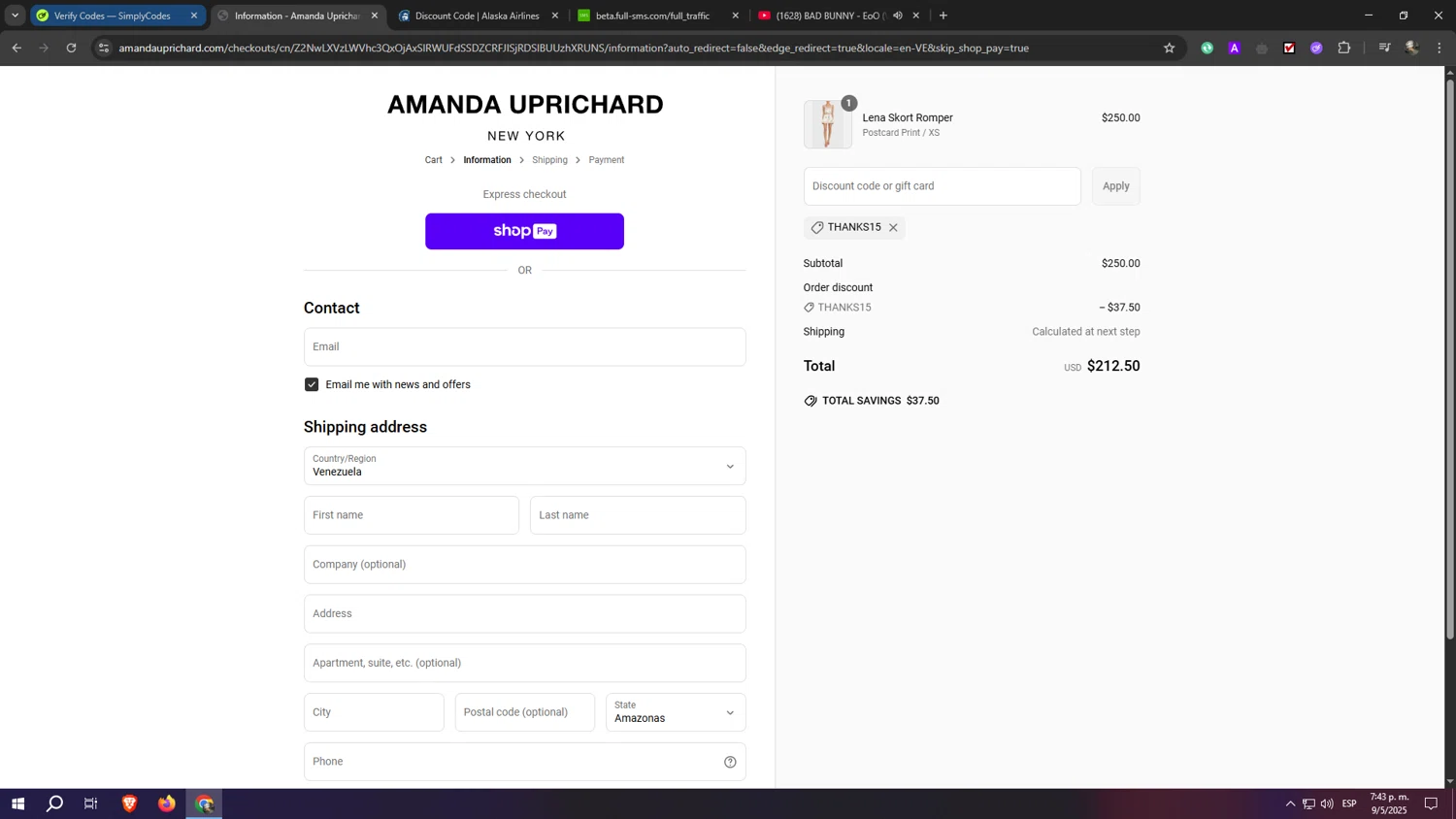The image size is (1456, 819).
Task: Focus the Postal code (optional) field
Action: (524, 712)
